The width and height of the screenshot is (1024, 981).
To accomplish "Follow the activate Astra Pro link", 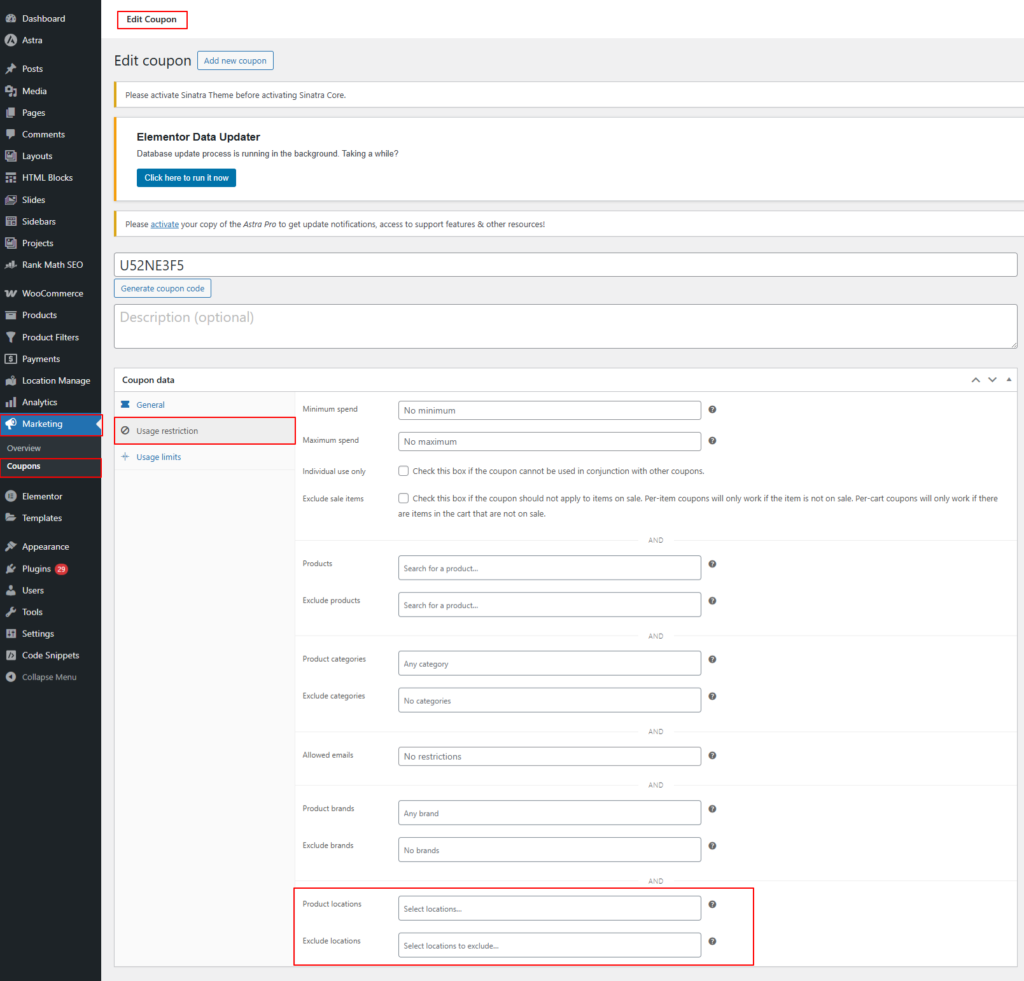I will click(x=164, y=224).
